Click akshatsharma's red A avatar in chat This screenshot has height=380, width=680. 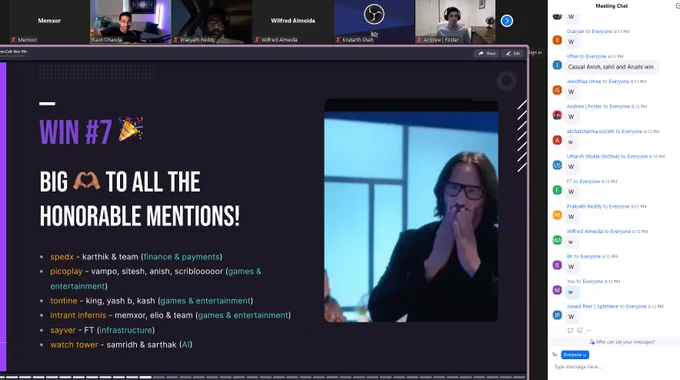pos(557,140)
